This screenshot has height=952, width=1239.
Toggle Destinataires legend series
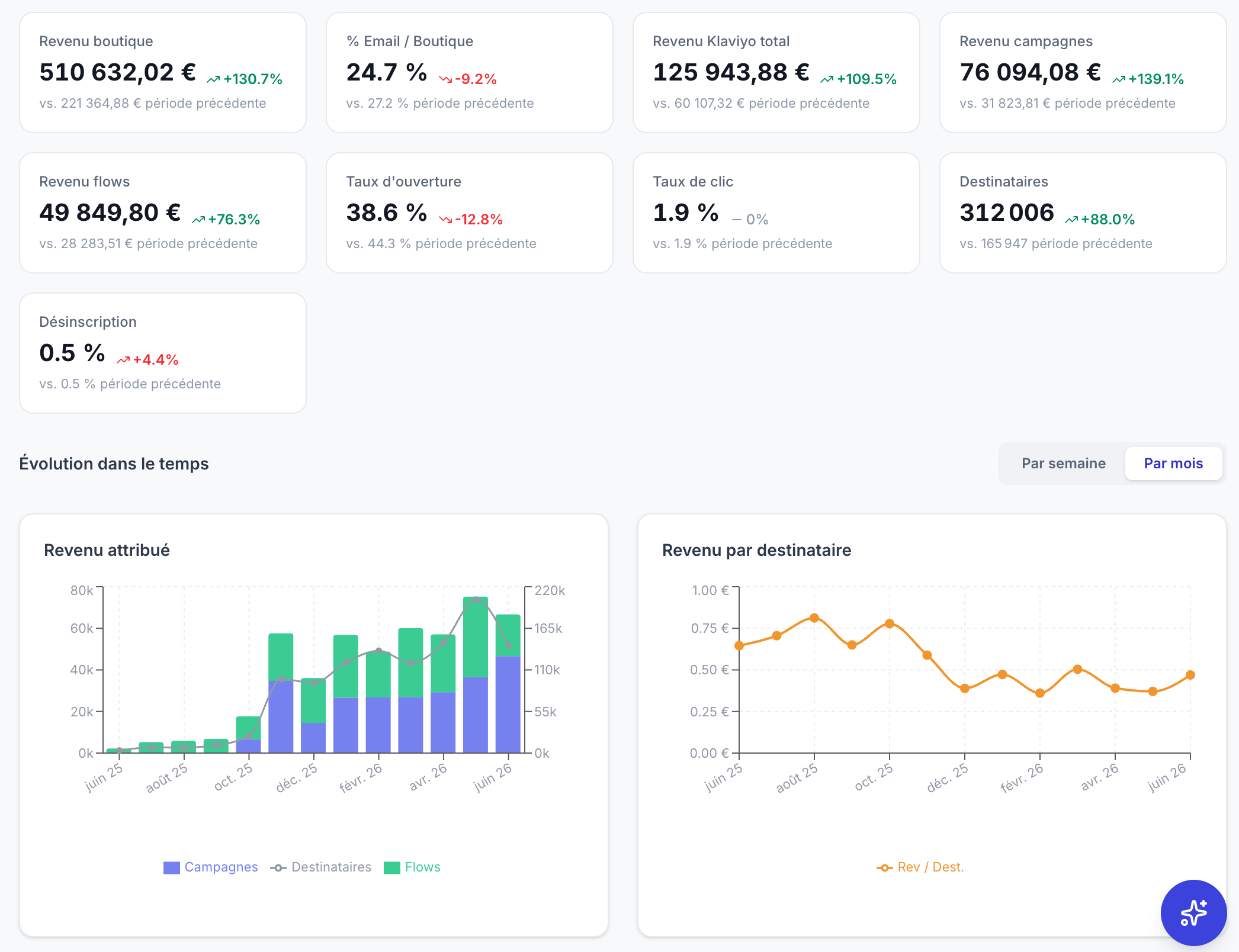321,867
